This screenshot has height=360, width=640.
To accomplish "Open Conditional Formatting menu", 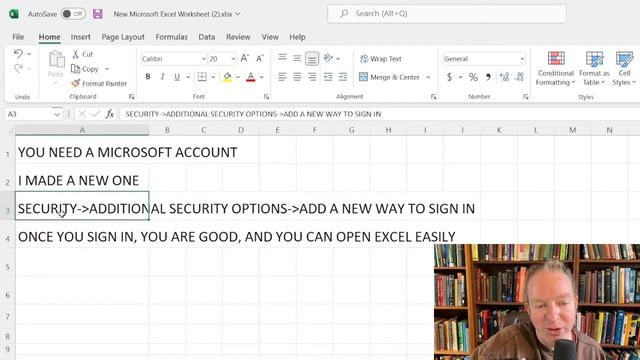I will 556,68.
